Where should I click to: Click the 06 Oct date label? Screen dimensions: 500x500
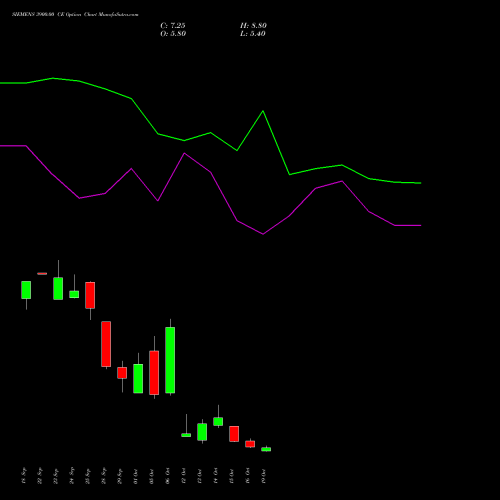[168, 476]
